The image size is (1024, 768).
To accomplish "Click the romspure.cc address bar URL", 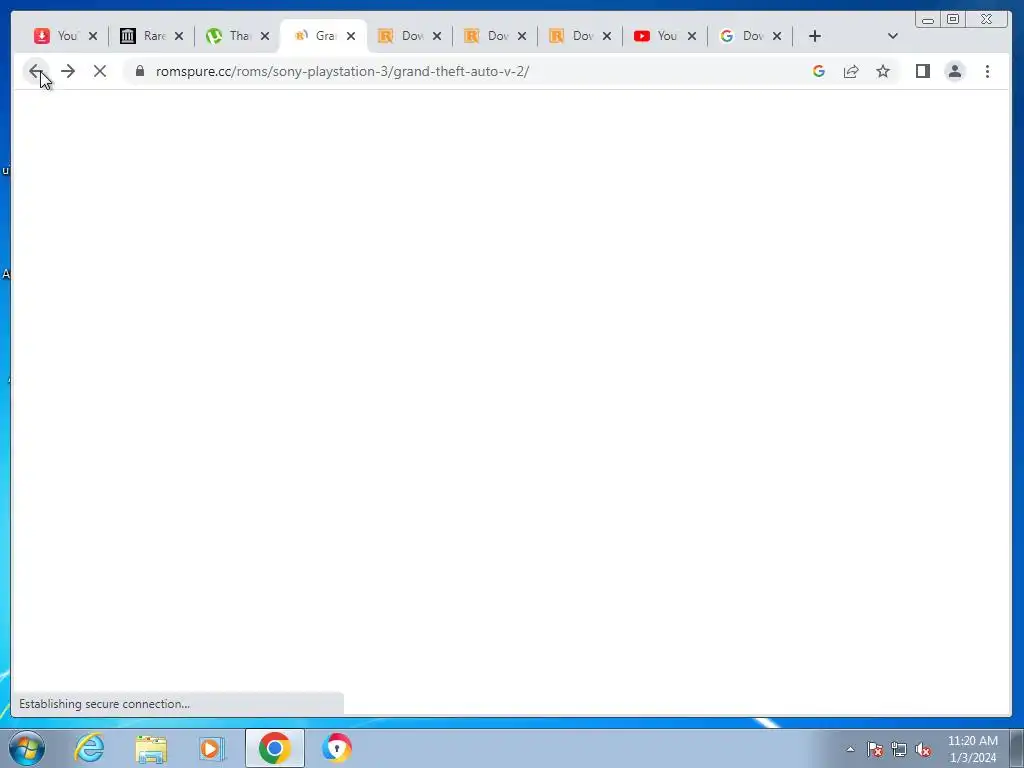I will [x=342, y=71].
